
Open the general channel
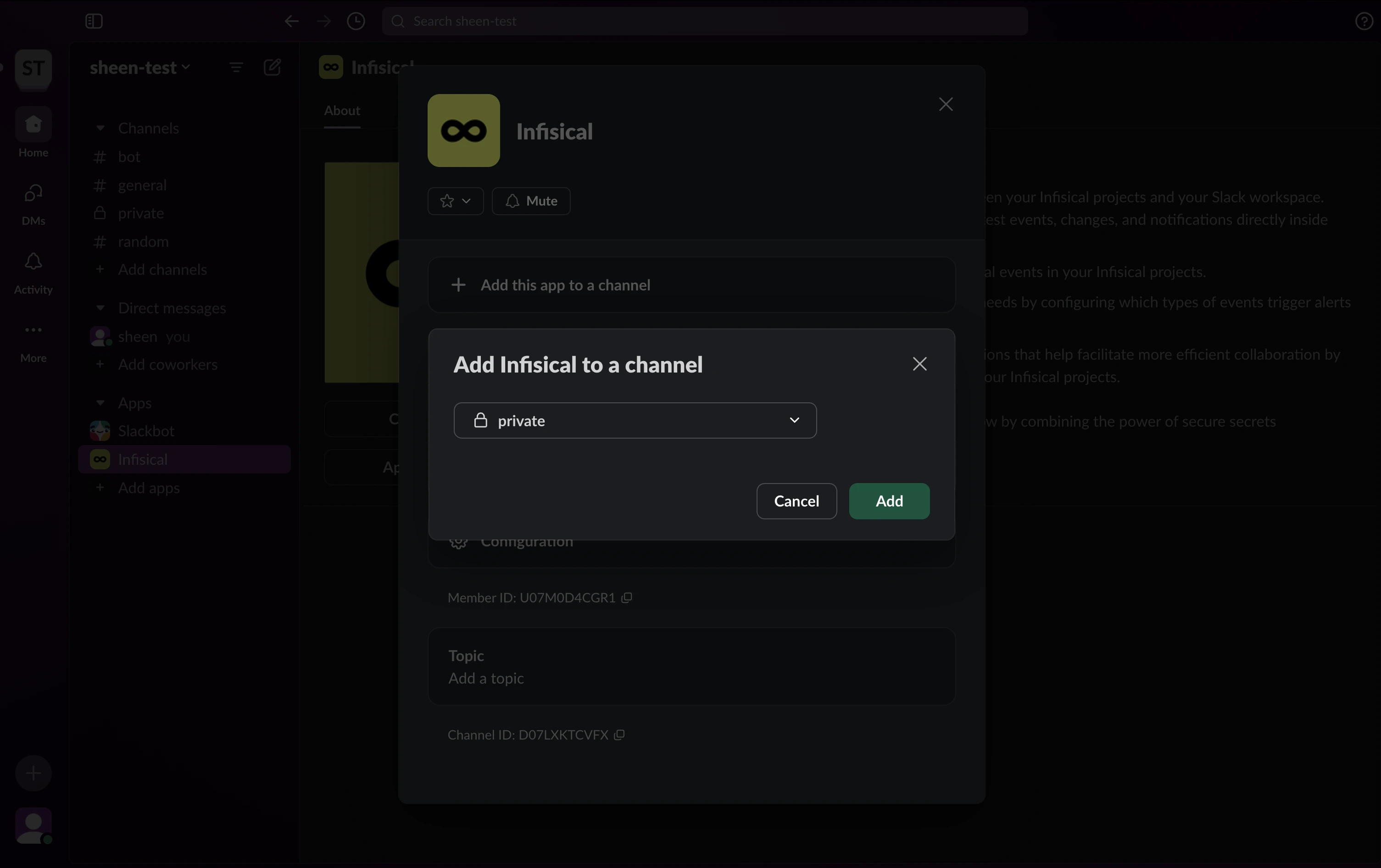pyautogui.click(x=184, y=185)
